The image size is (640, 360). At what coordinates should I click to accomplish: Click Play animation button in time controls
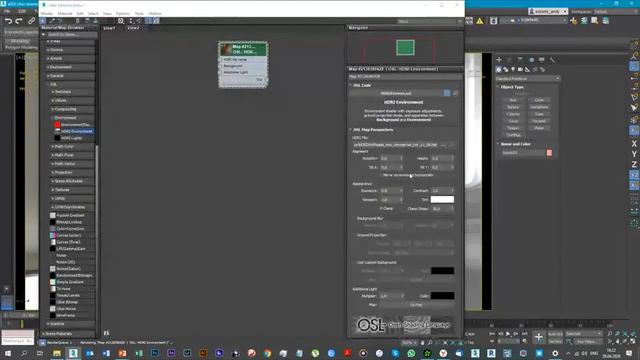coord(508,334)
